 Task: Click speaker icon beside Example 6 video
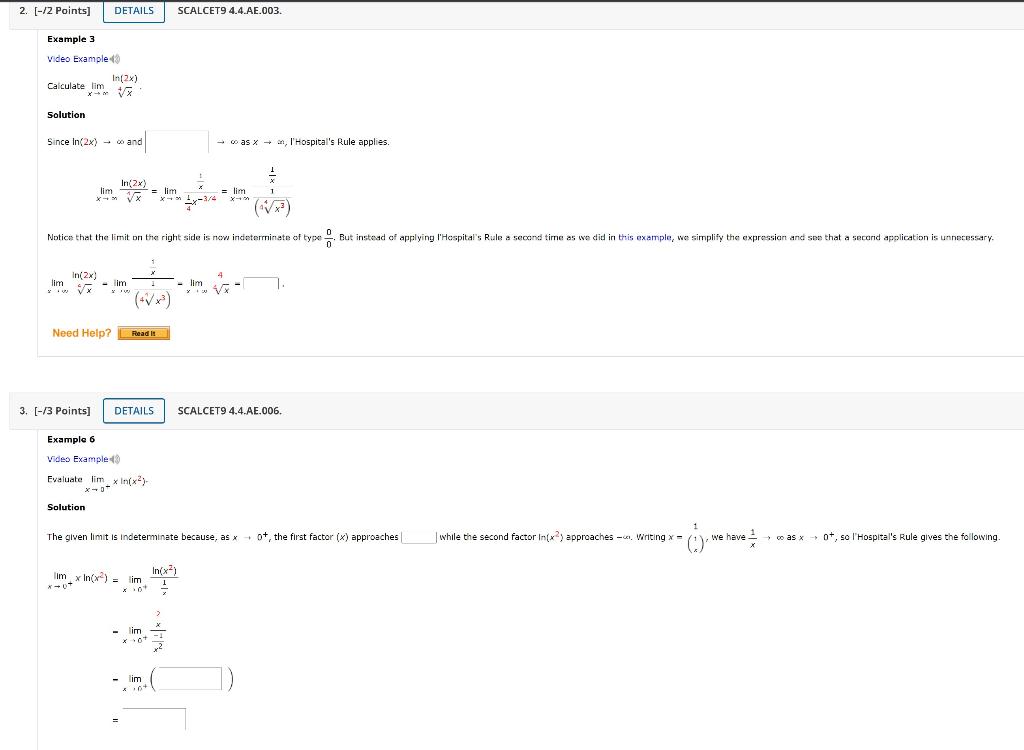pyautogui.click(x=115, y=459)
